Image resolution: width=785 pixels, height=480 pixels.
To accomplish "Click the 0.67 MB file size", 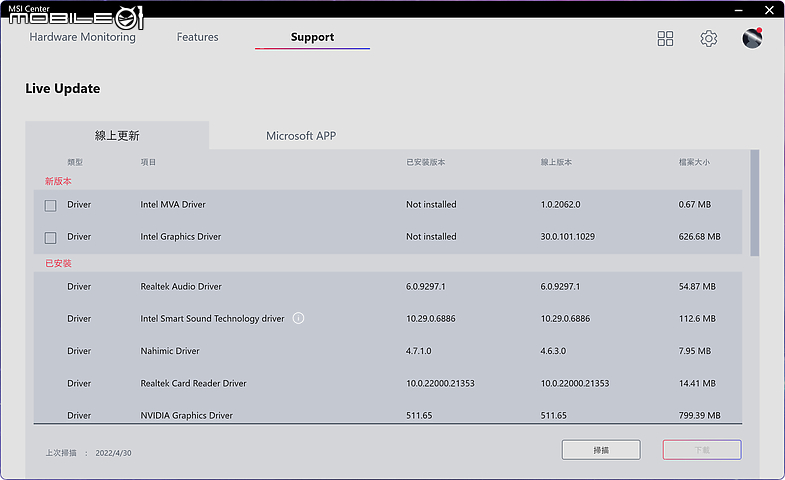I will [695, 204].
